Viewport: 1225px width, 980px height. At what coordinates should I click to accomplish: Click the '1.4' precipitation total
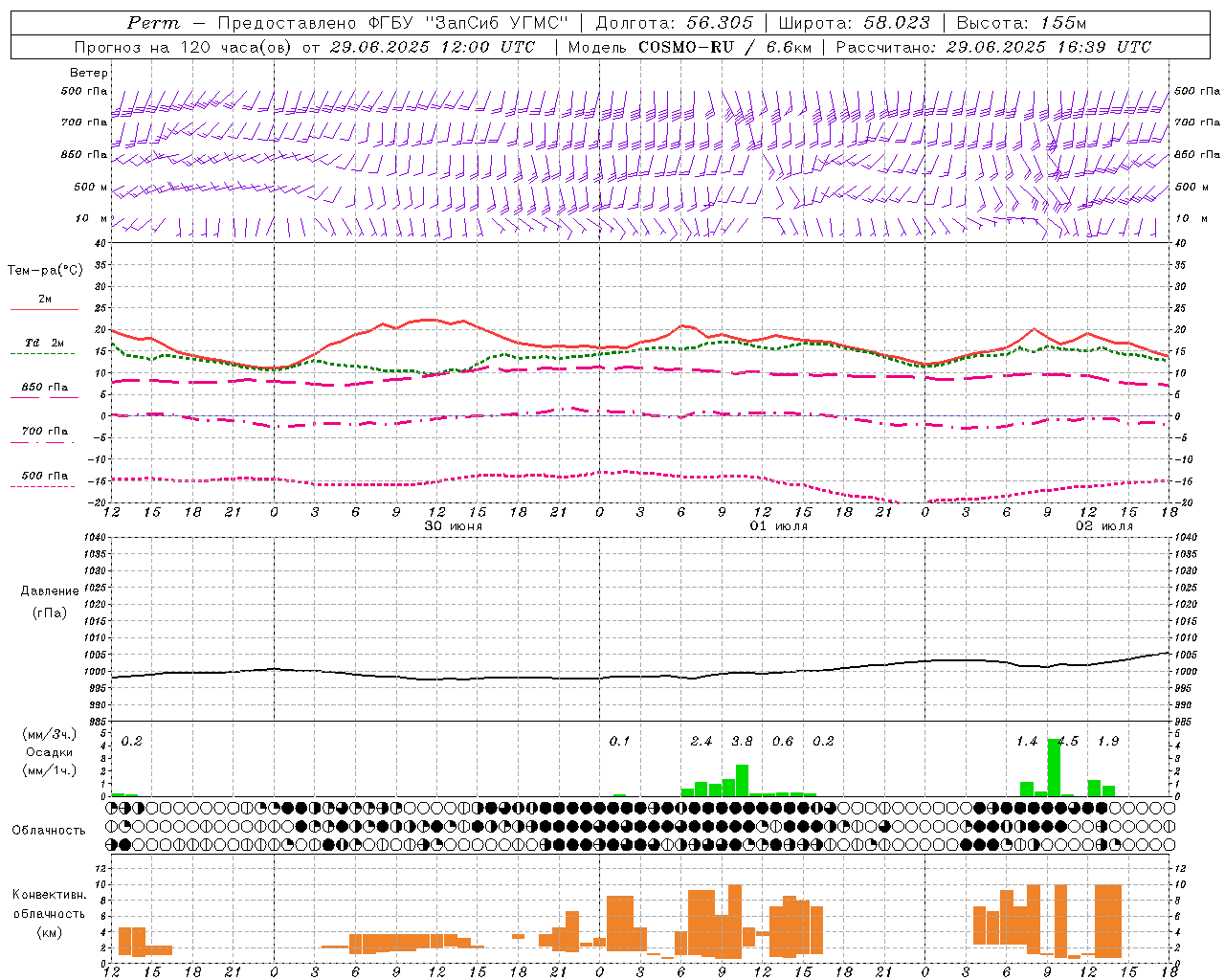(1027, 742)
